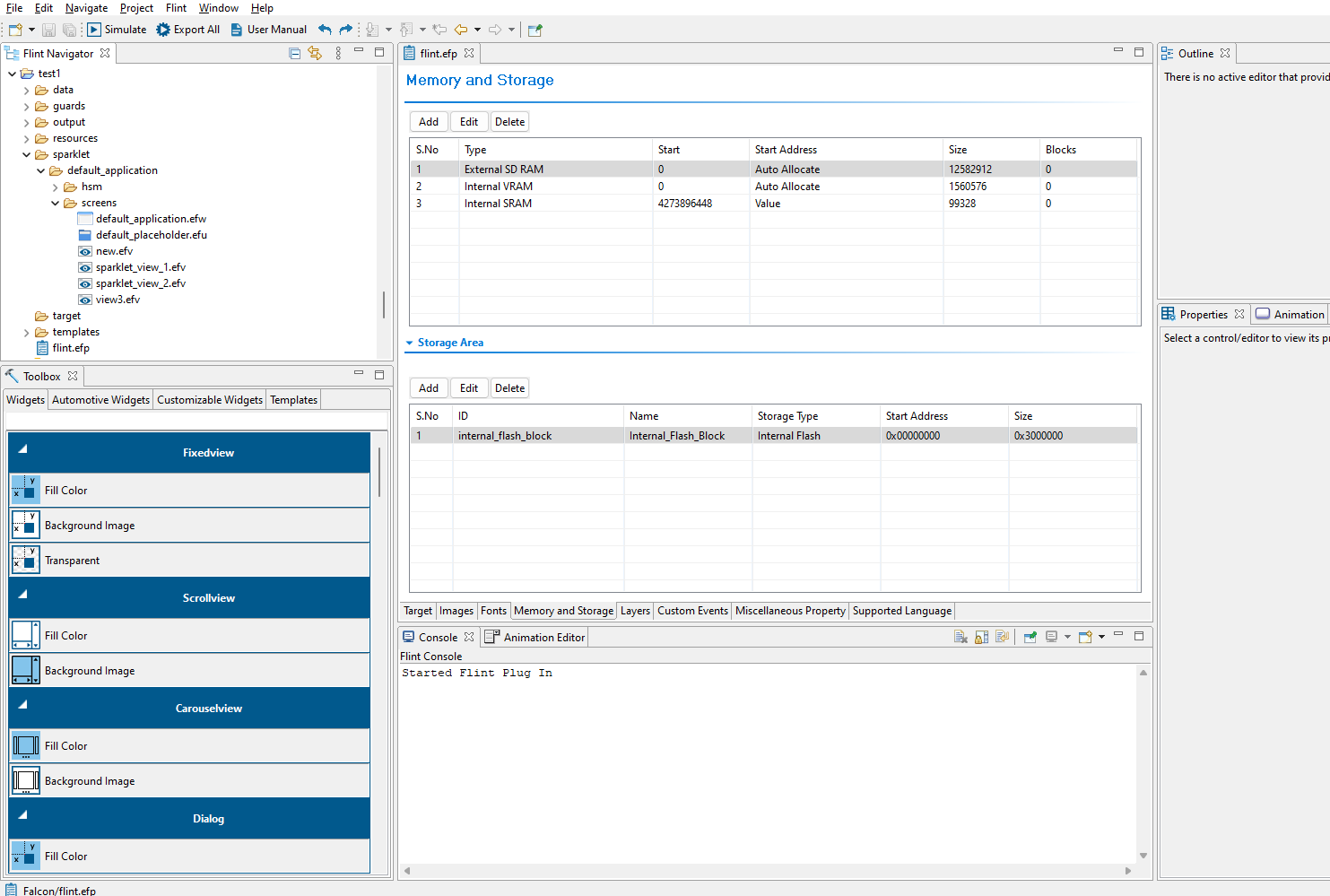Collapse all items in Flint Navigator

click(294, 54)
